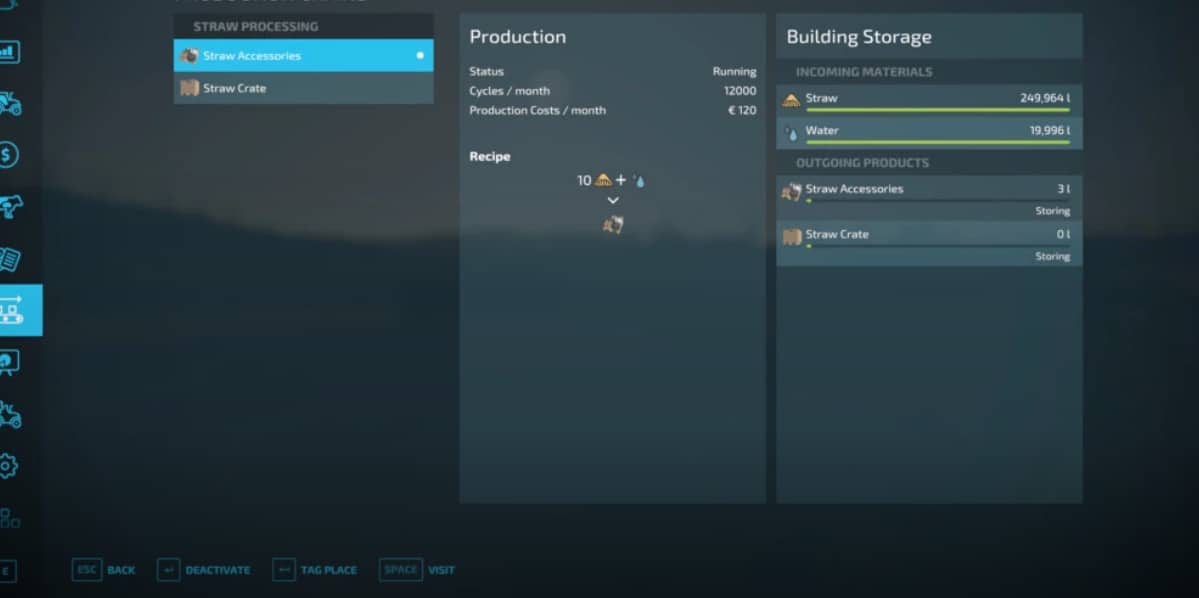Toggle active dot on Straw Accessories production

click(420, 56)
